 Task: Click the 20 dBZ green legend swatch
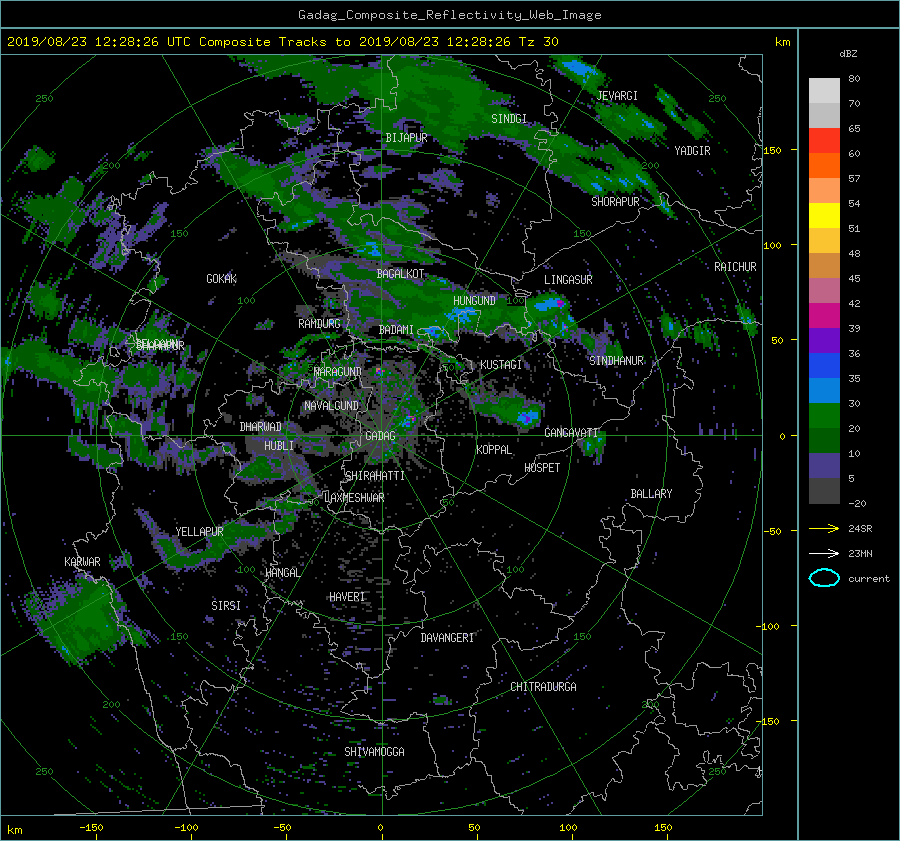[x=824, y=416]
